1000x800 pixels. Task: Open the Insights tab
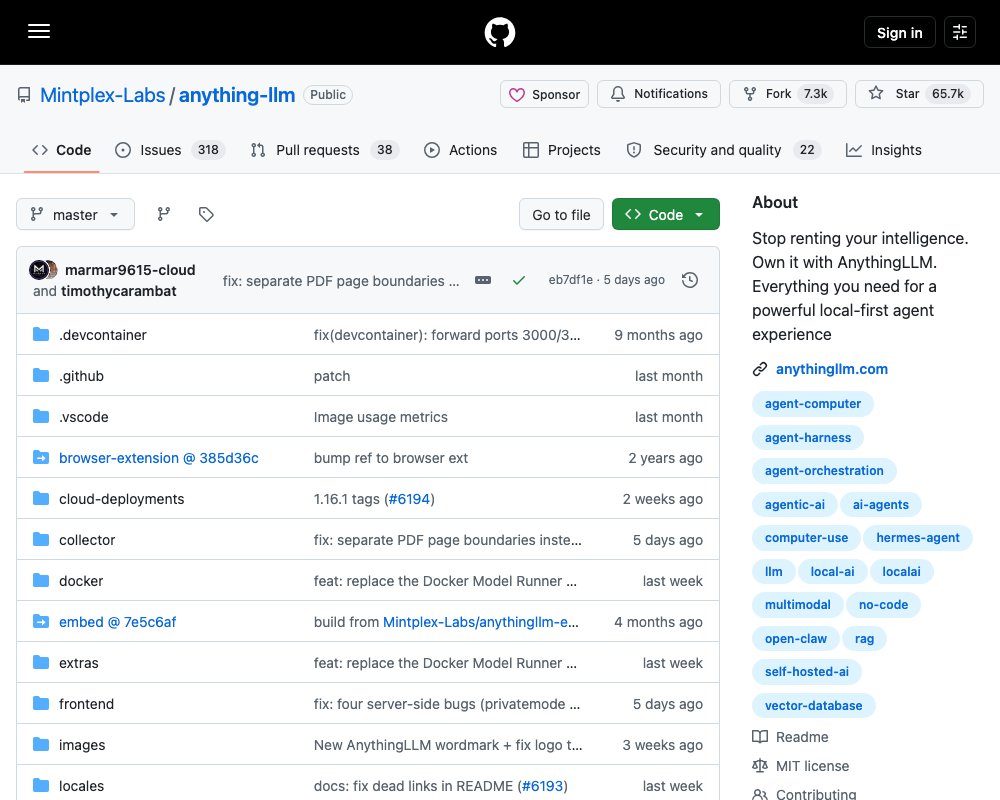pyautogui.click(x=883, y=150)
